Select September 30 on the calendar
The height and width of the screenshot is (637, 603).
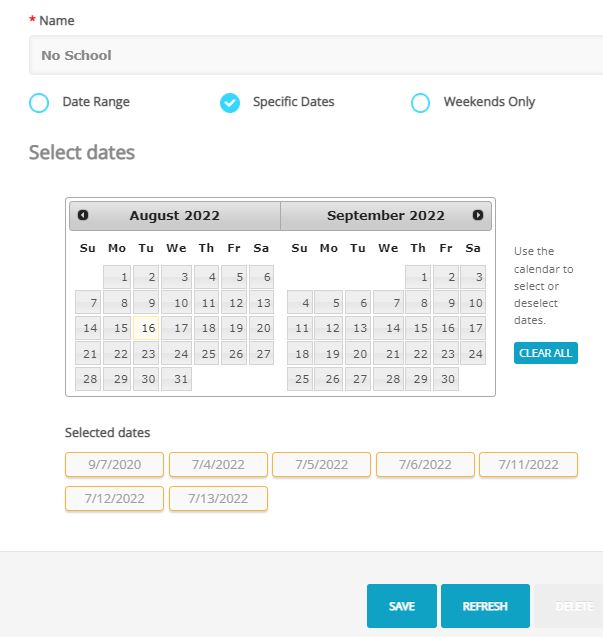[446, 379]
